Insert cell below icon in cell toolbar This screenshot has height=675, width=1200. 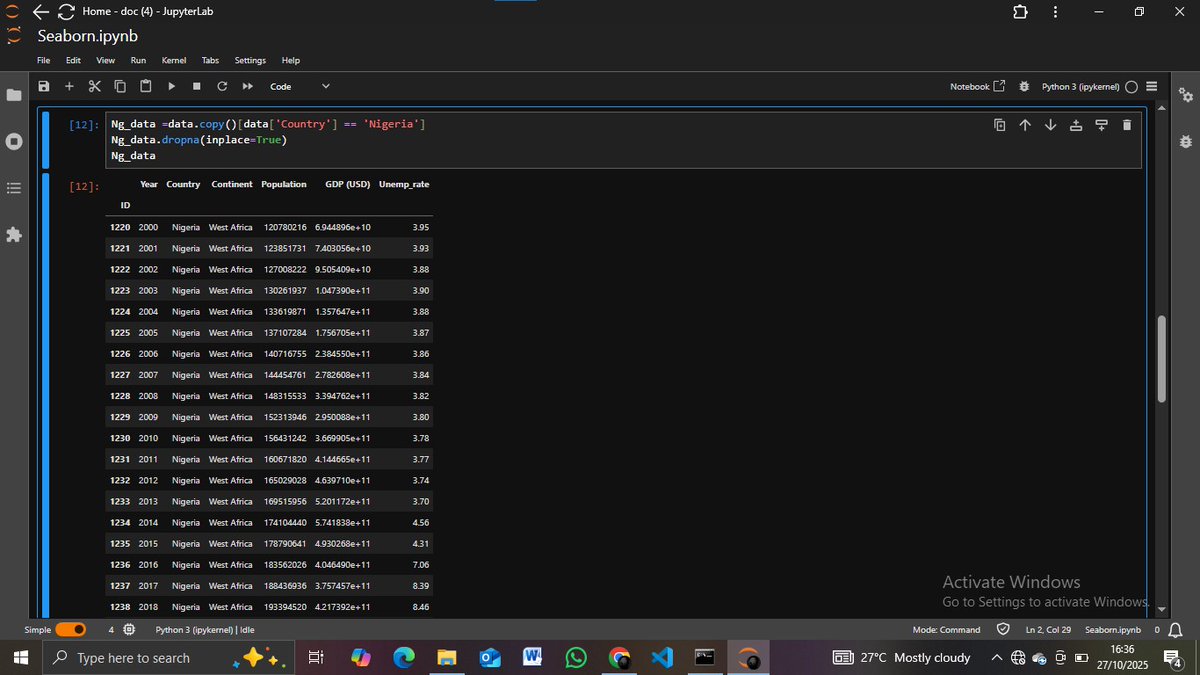coord(1101,125)
